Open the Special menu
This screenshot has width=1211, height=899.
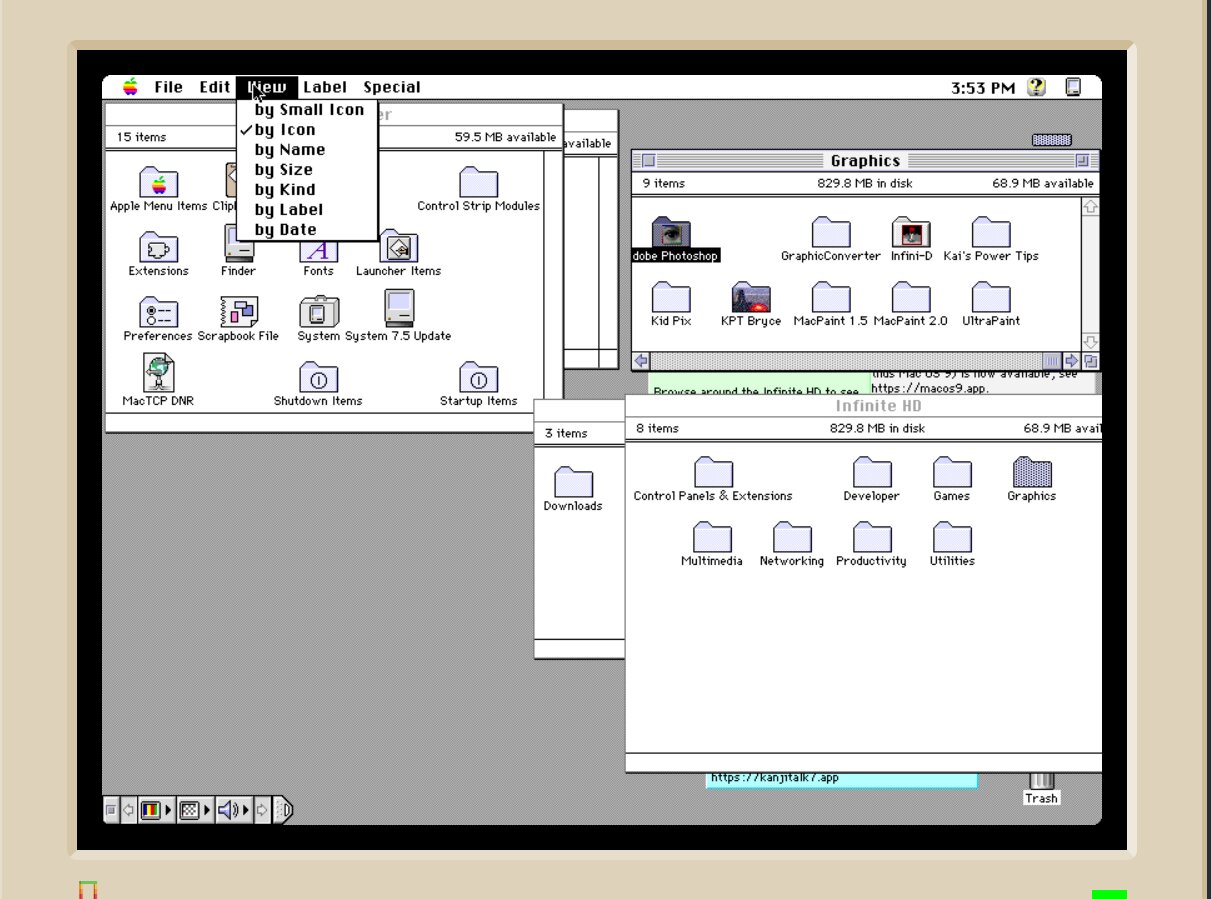pyautogui.click(x=392, y=87)
